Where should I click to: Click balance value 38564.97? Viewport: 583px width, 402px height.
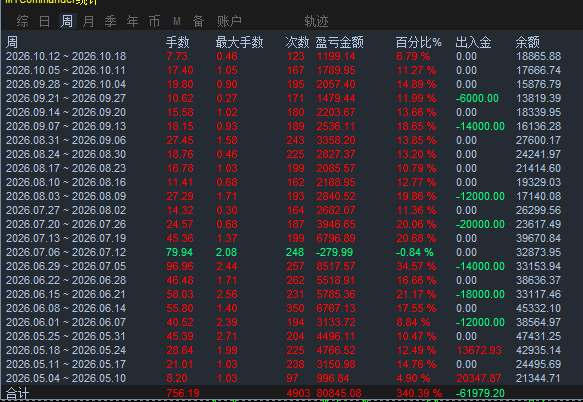[538, 322]
